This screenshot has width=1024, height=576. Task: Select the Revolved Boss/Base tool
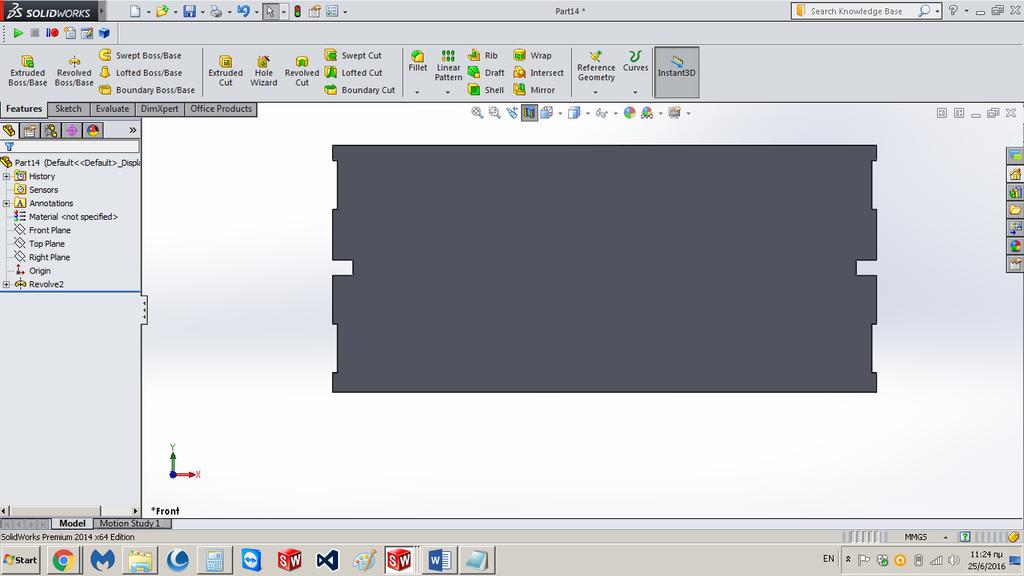74,71
